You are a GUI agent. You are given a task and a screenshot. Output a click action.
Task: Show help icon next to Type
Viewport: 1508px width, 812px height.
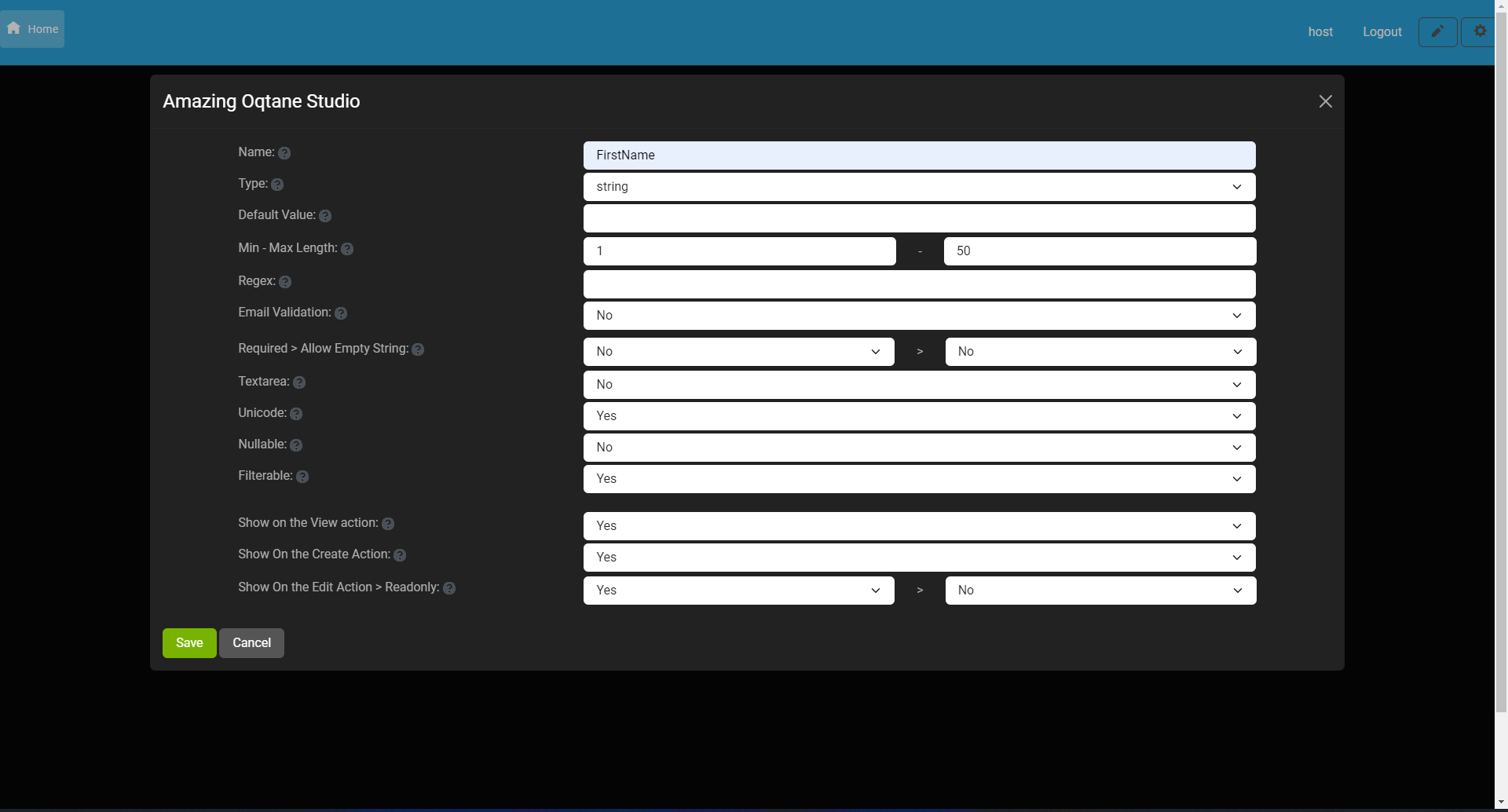tap(277, 185)
